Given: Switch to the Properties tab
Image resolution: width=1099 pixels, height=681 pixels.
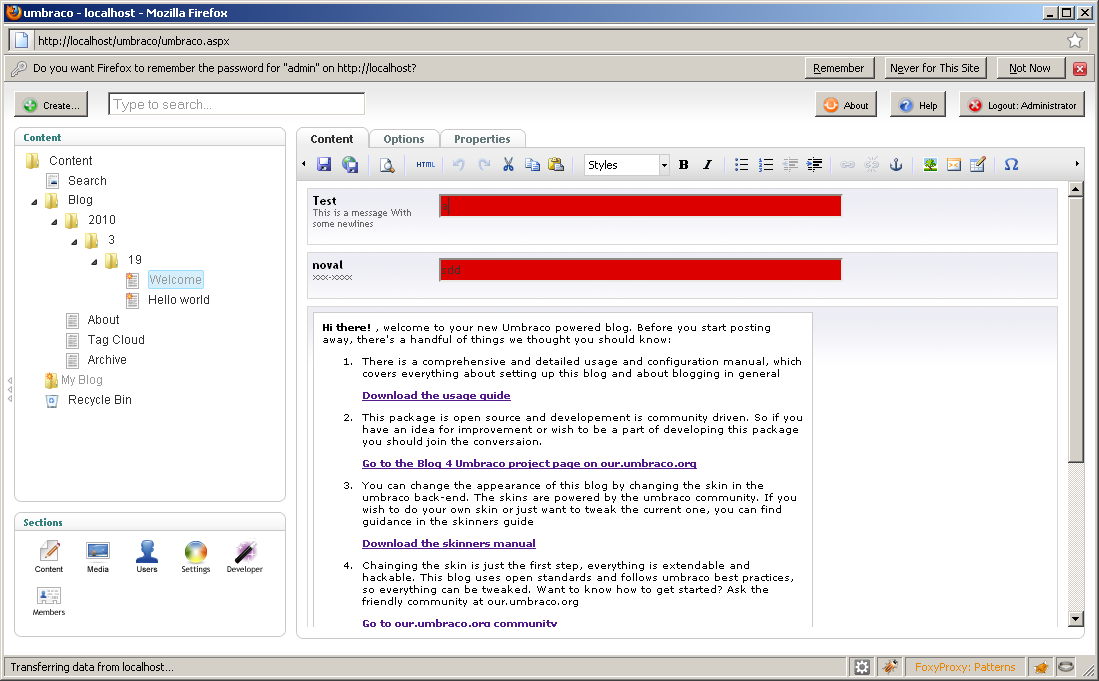Looking at the screenshot, I should (x=482, y=139).
